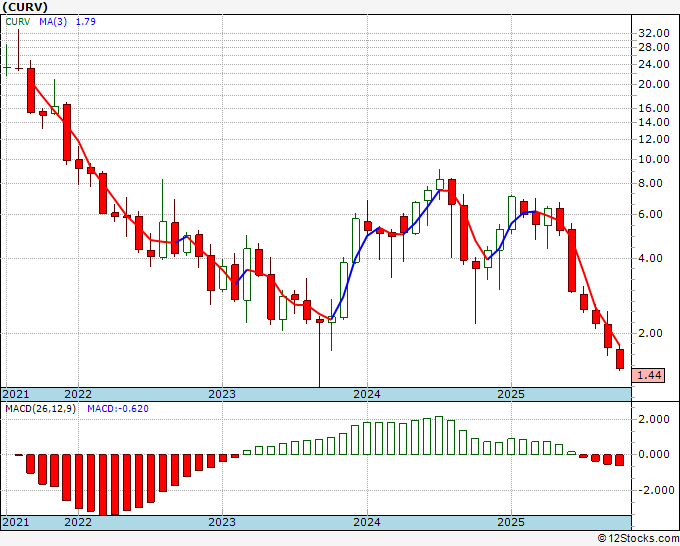Click 2025 on the MACD panel timeline
Viewport: 680px width, 546px height.
511,522
